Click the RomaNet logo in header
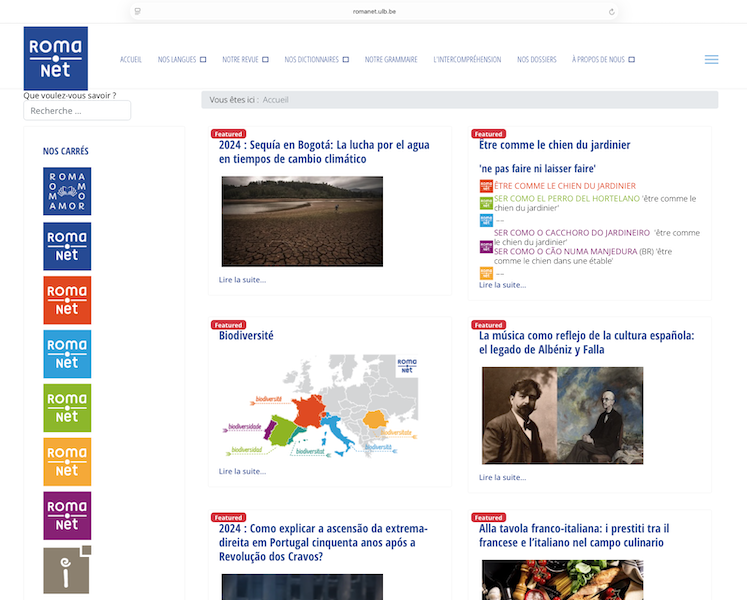The width and height of the screenshot is (747, 600). pos(55,58)
